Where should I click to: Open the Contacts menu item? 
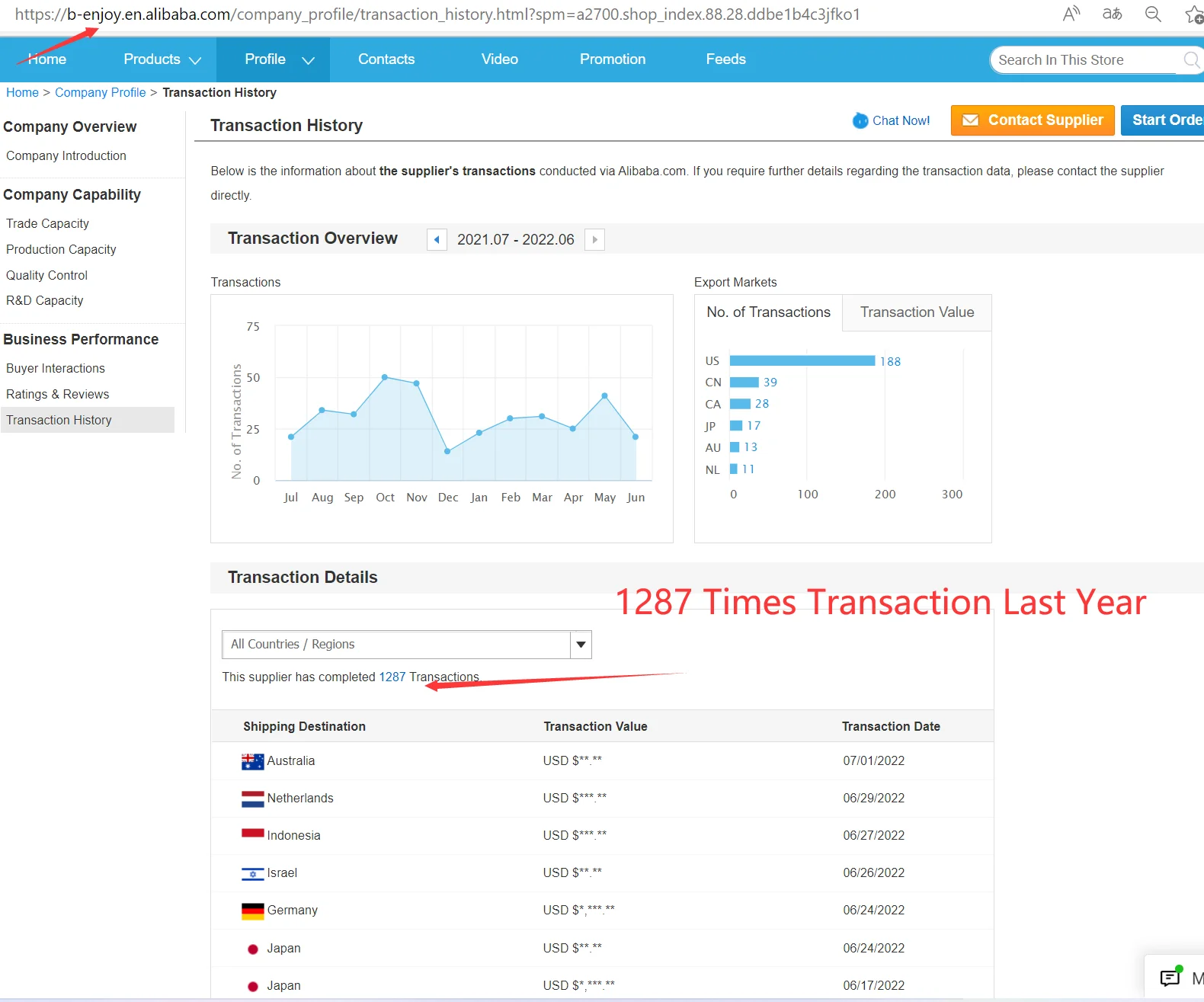(386, 59)
